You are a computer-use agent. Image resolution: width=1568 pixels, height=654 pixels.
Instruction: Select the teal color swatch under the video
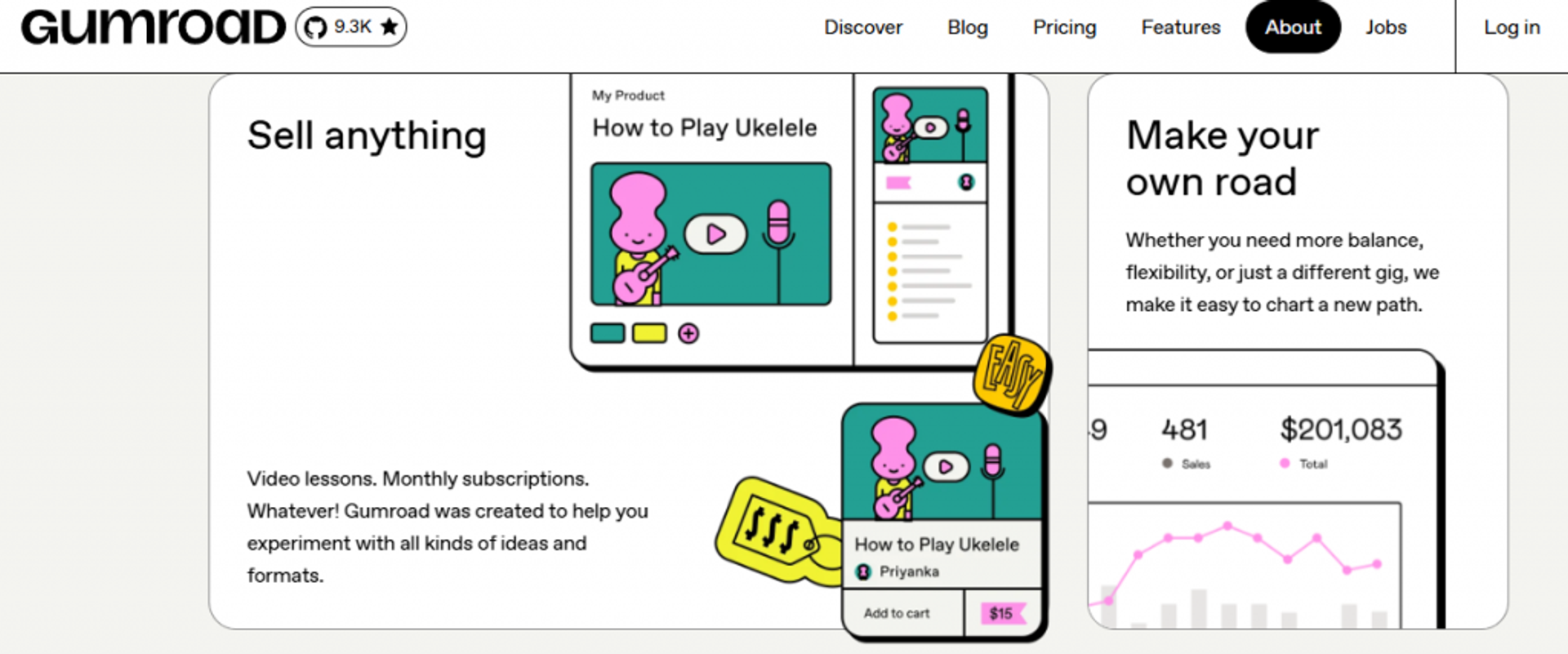pos(608,333)
